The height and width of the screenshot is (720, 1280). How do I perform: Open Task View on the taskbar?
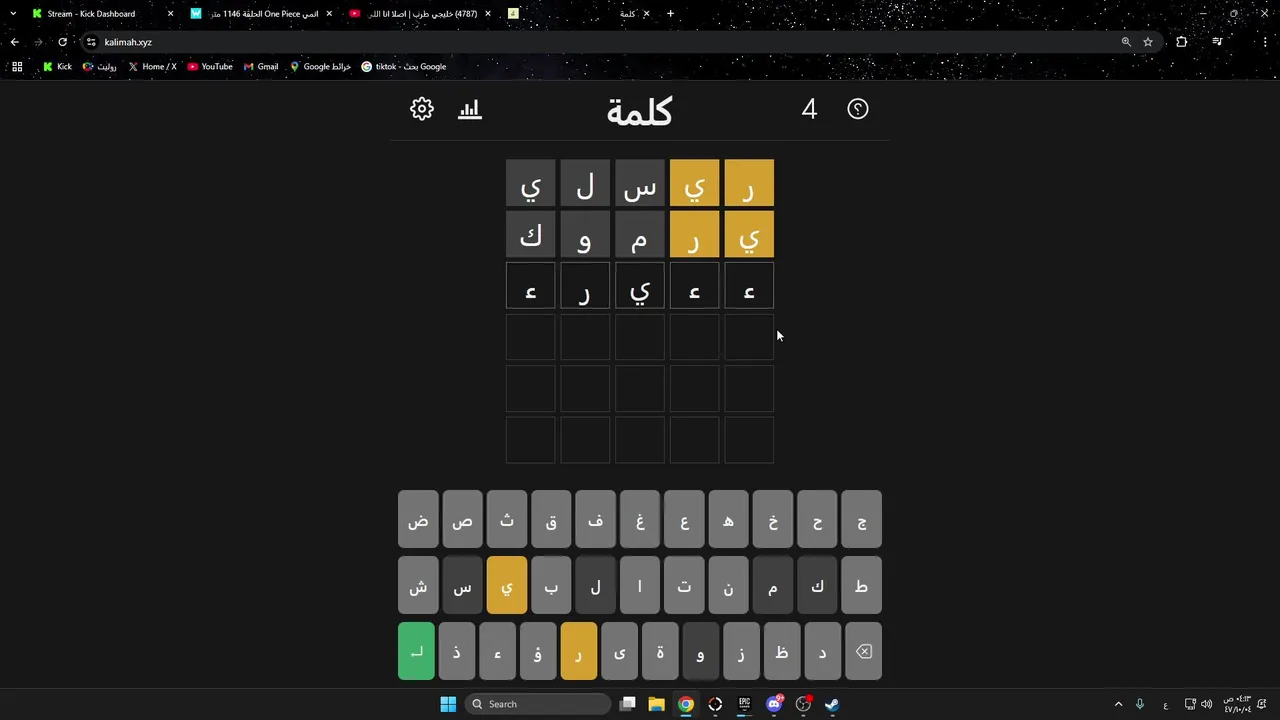[x=628, y=704]
